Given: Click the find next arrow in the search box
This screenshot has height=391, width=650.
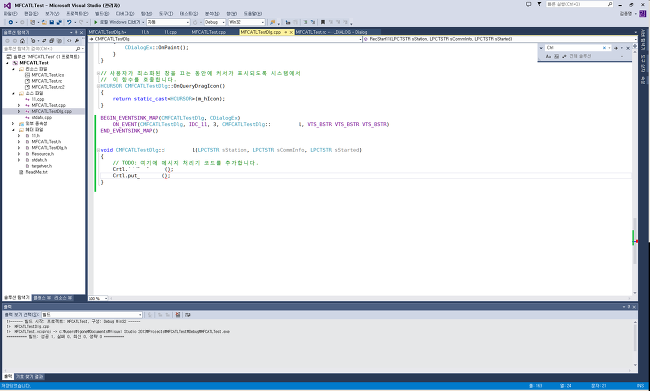Looking at the screenshot, I should click(616, 48).
